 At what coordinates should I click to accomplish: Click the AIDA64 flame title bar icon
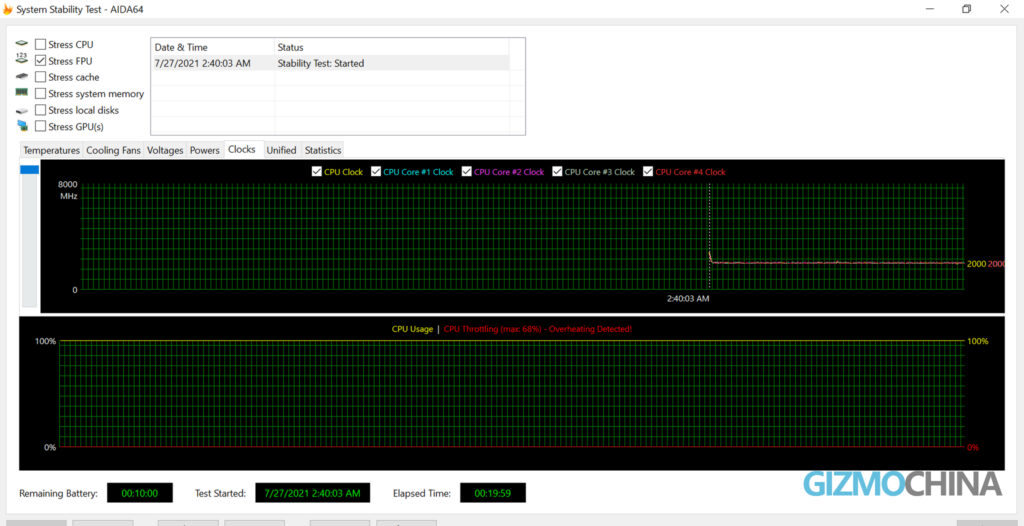pos(7,9)
